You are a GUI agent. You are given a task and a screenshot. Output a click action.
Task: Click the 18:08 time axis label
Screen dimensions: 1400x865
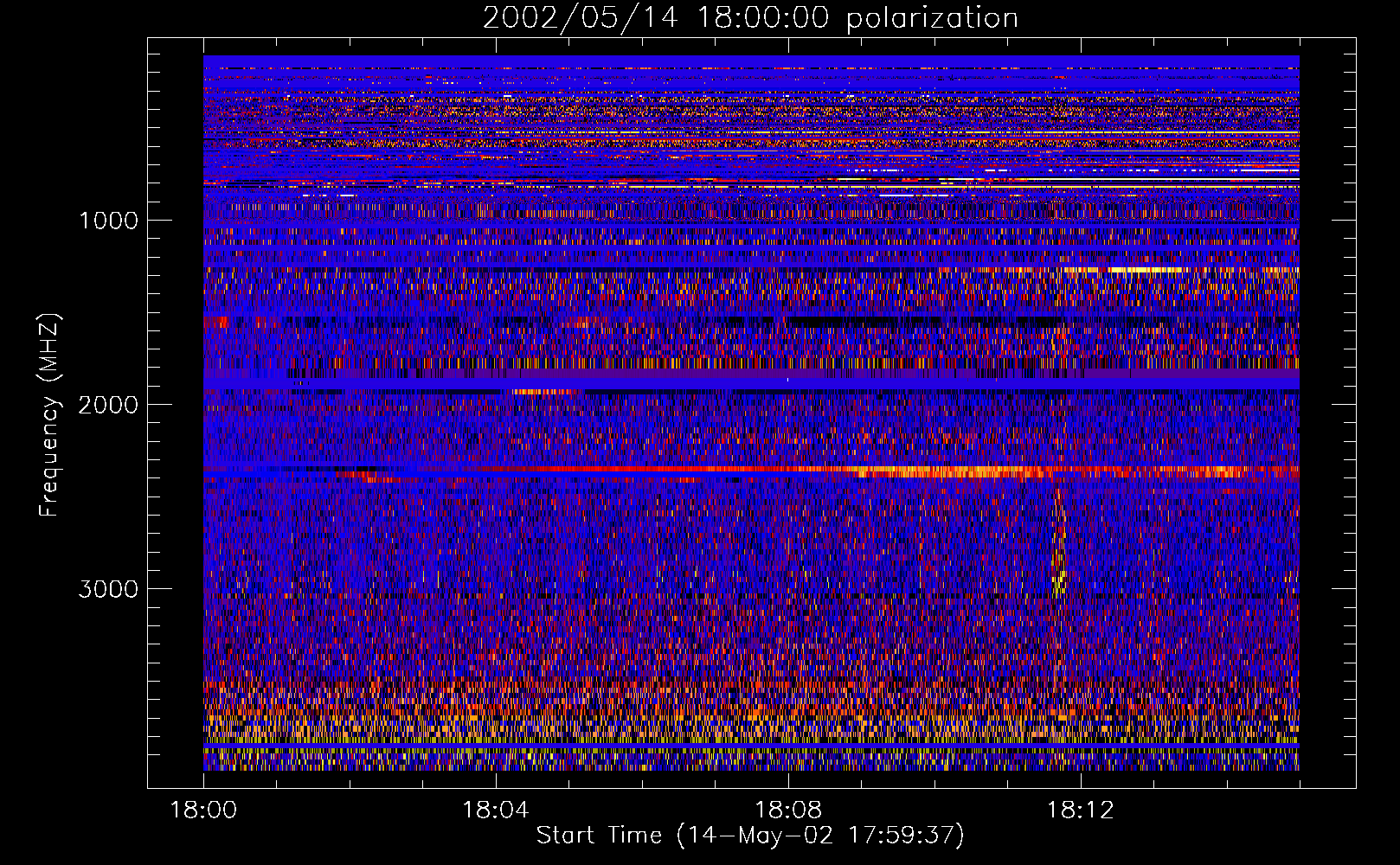pyautogui.click(x=788, y=811)
